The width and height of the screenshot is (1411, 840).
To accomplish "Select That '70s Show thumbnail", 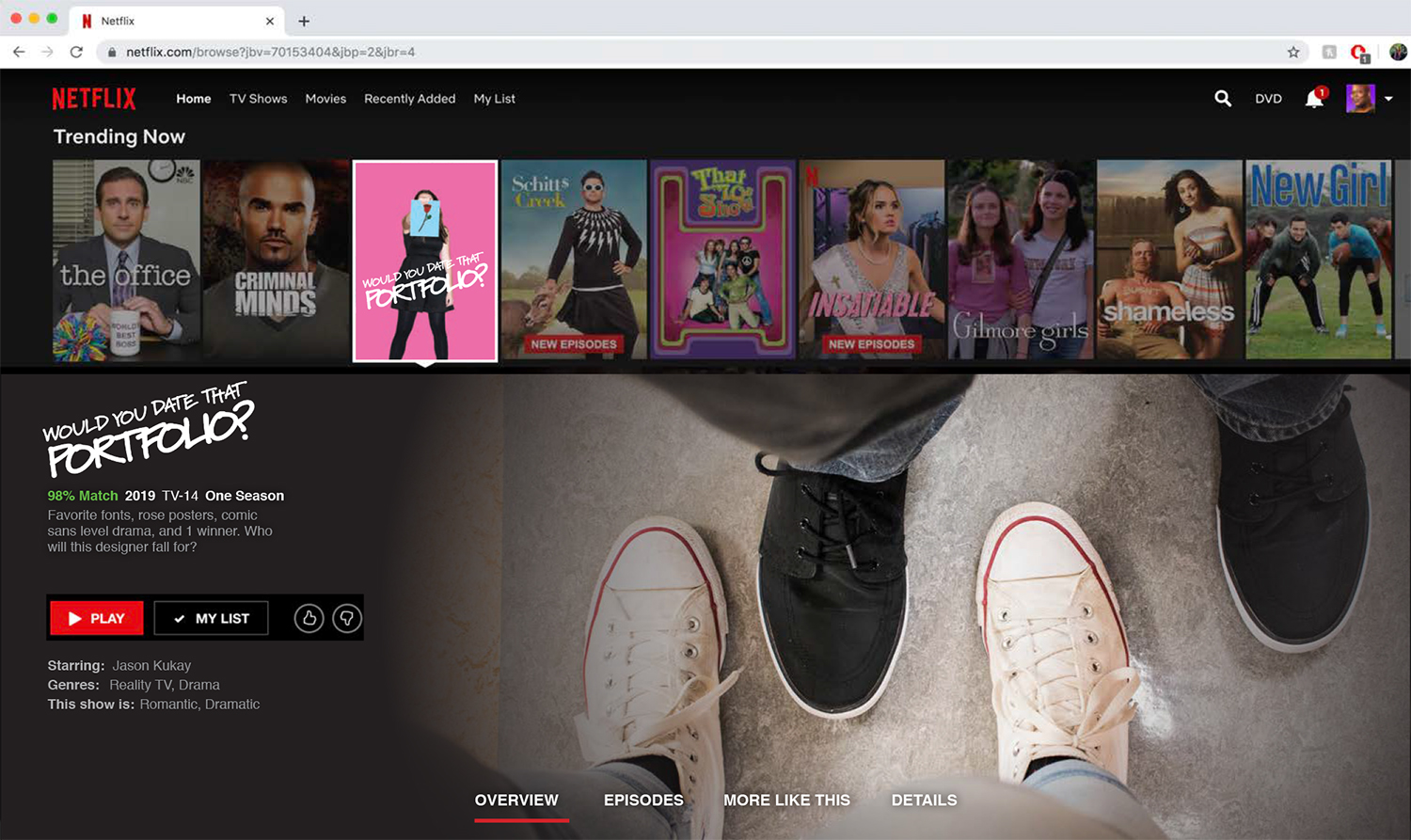I will point(722,260).
